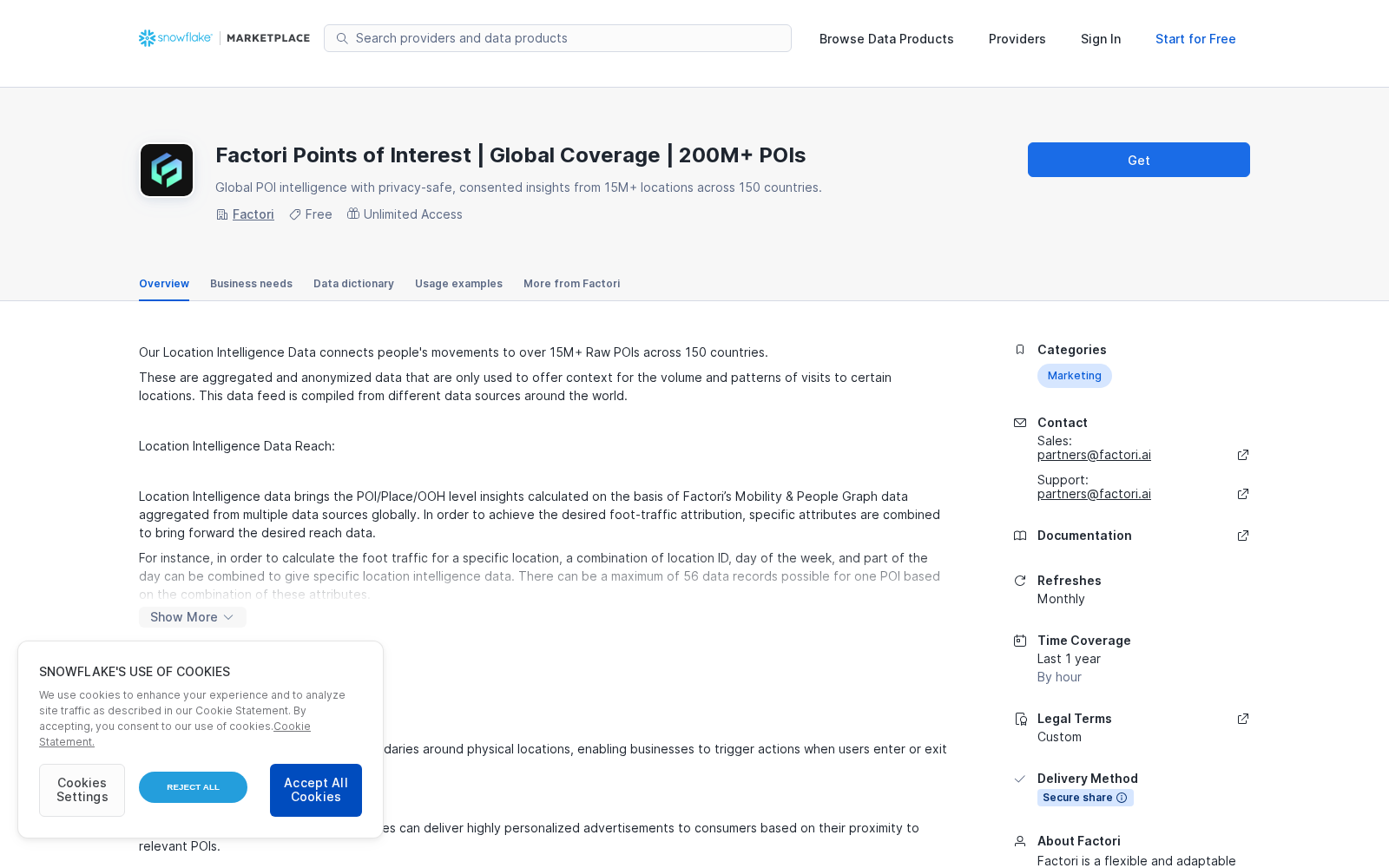Open external link icon for Sales email
The height and width of the screenshot is (868, 1389).
coord(1243,455)
